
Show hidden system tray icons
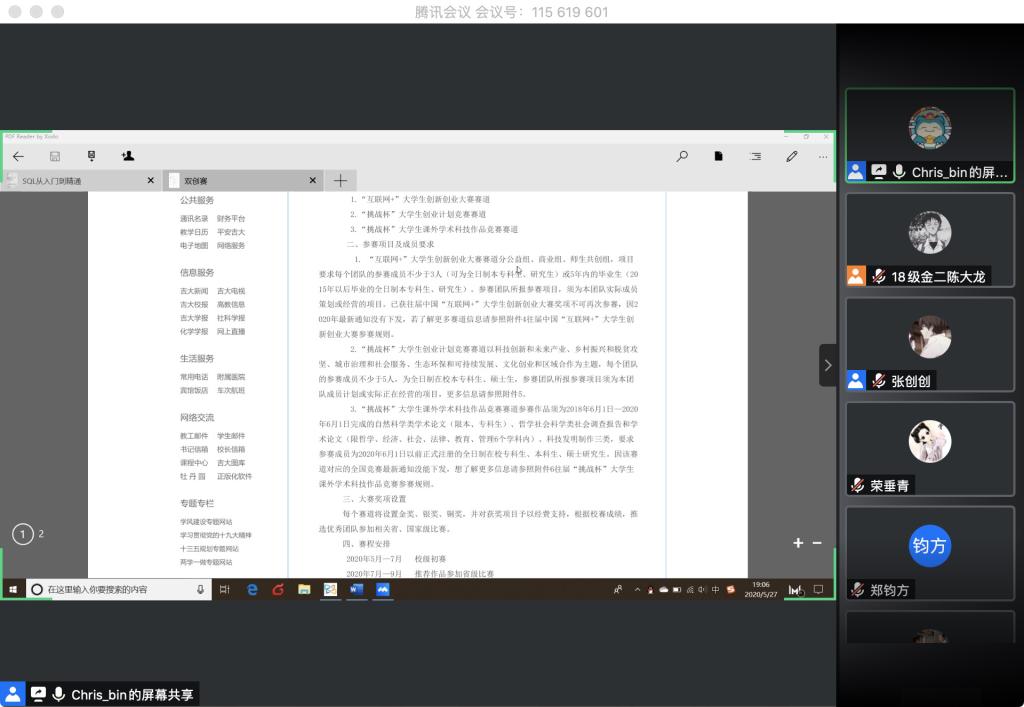coord(638,590)
